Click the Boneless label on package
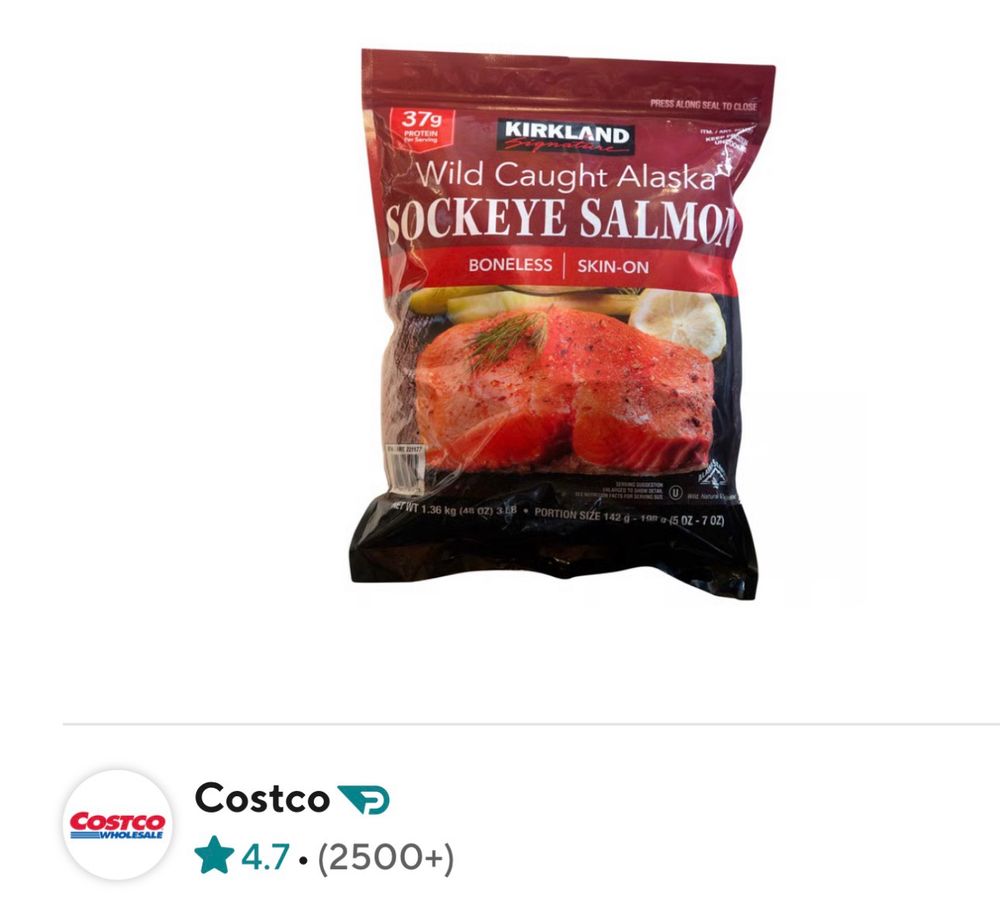Viewport: 1000px width, 919px height. point(510,265)
